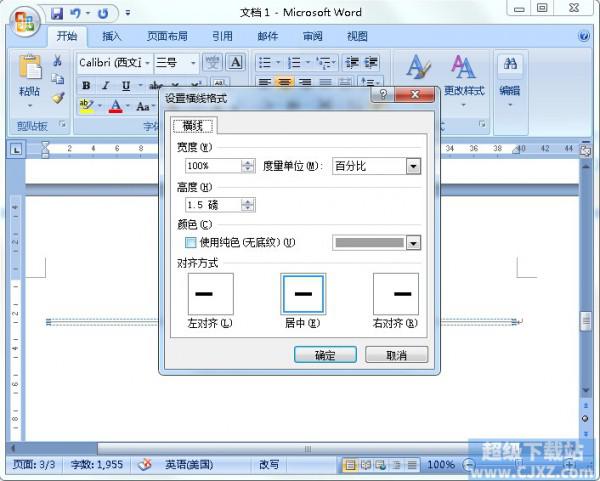Click the 确定 button

[325, 355]
